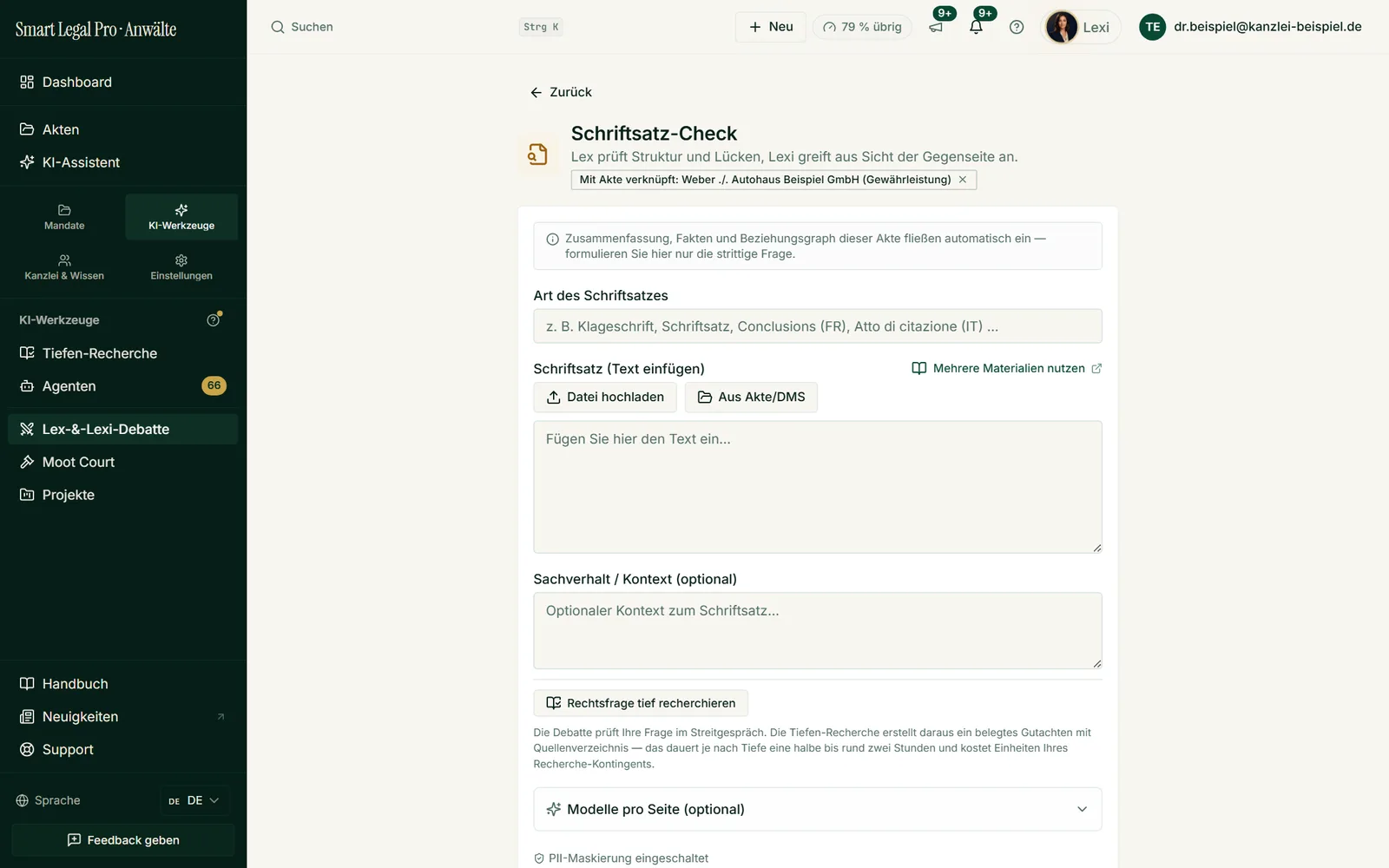Image resolution: width=1389 pixels, height=868 pixels.
Task: Switch to the Kanzlei & Wissen tab
Action: click(x=64, y=267)
